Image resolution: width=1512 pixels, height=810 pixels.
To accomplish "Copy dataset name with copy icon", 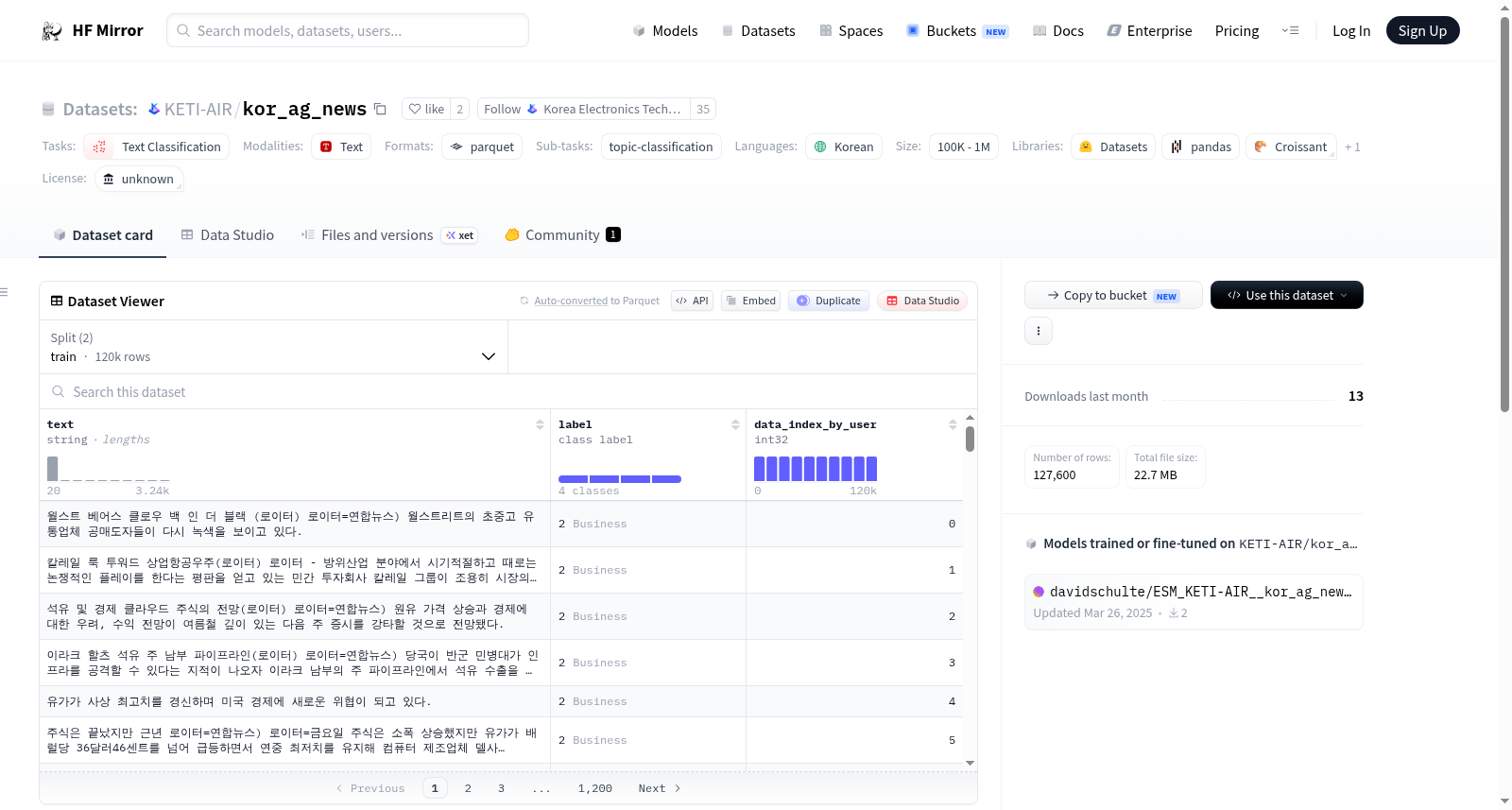I will [x=380, y=109].
